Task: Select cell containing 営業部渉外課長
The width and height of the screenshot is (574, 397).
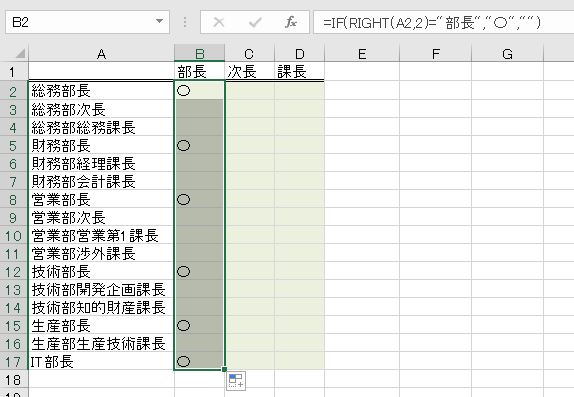Action: click(x=101, y=253)
